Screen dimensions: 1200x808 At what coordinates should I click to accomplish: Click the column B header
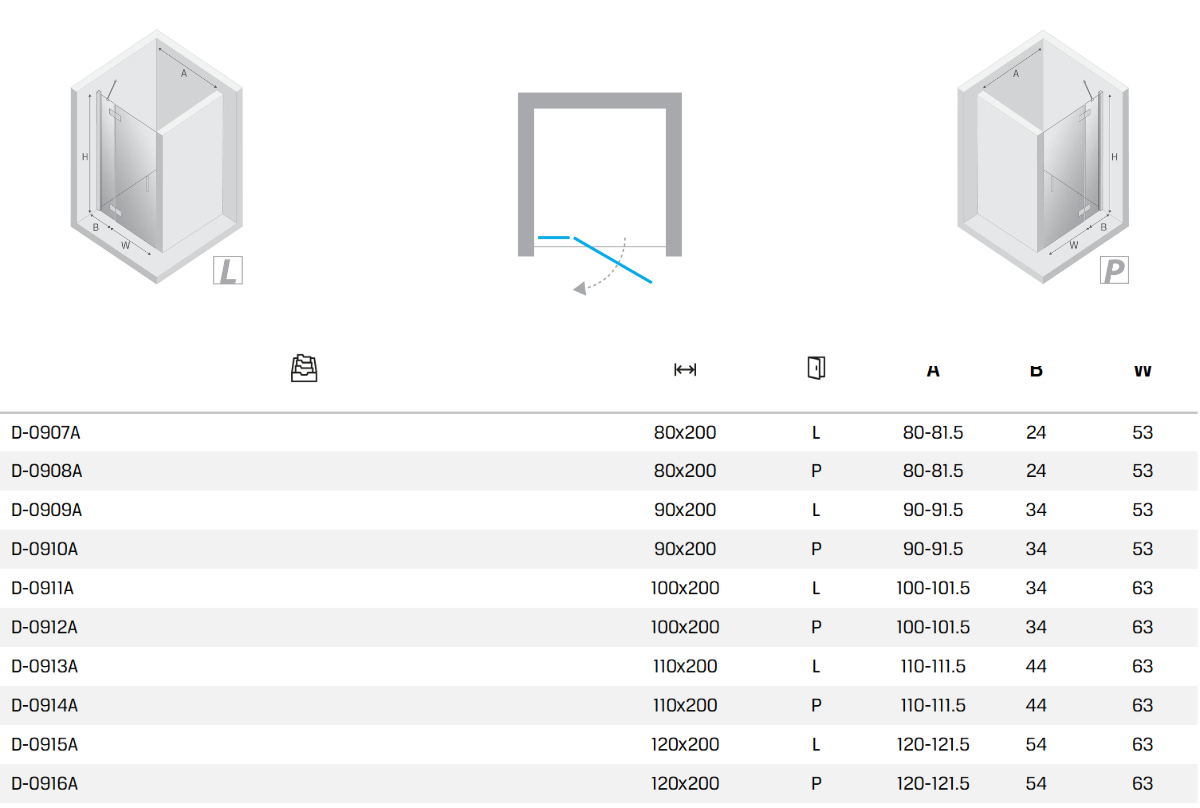coord(1036,370)
